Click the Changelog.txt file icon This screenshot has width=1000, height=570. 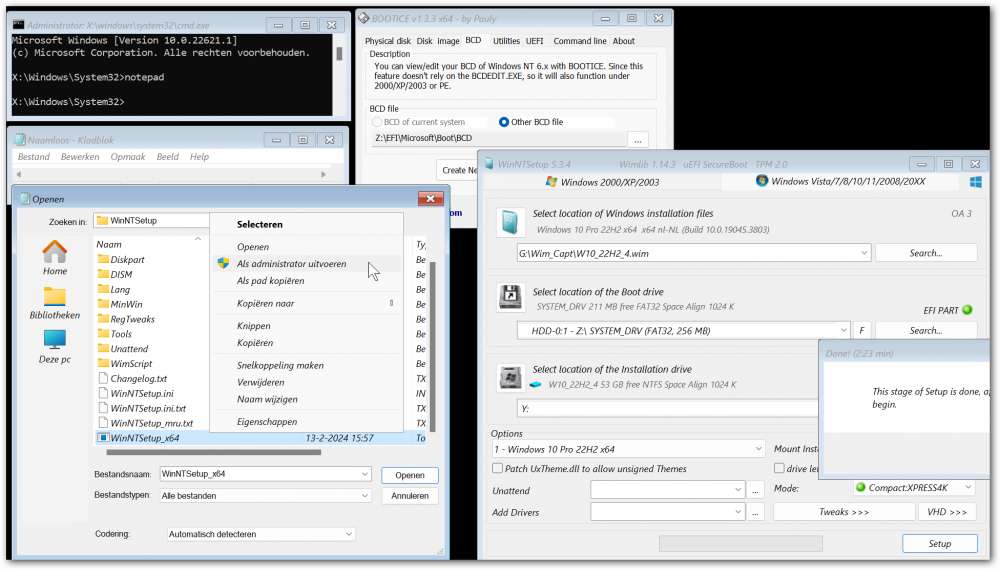tap(103, 378)
